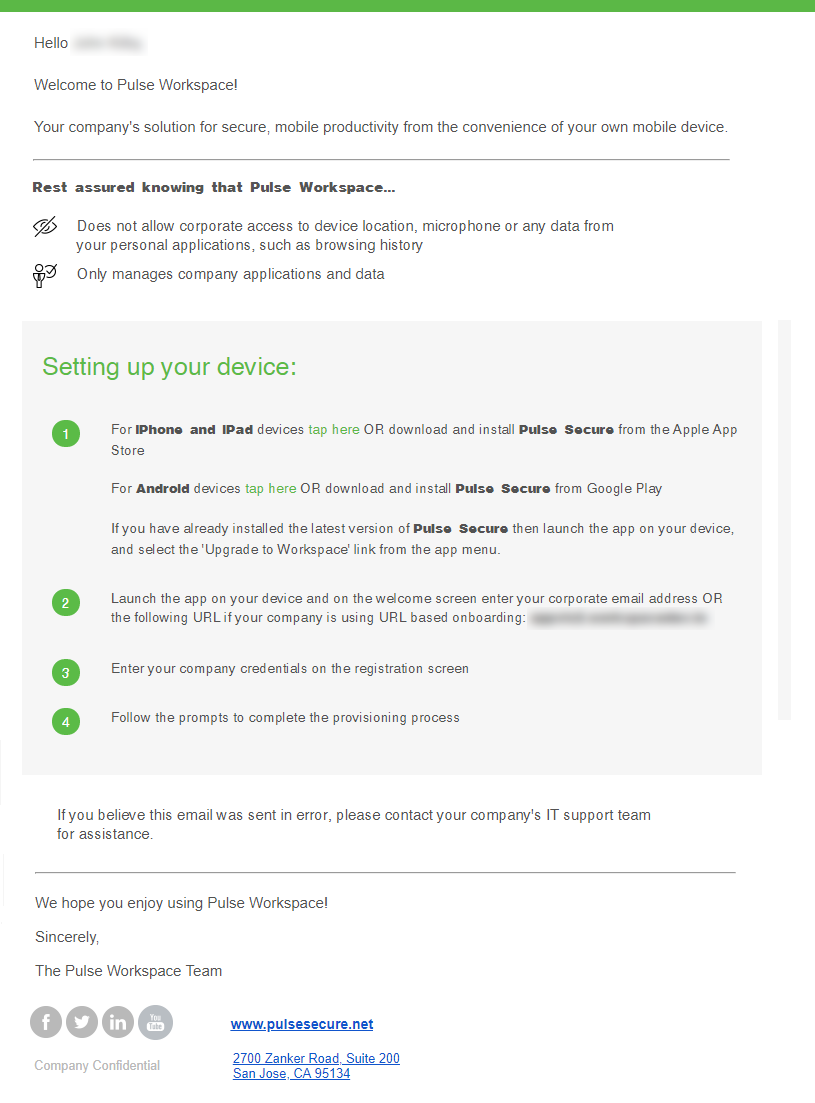
Task: Open 2700 Zanker Road address link
Action: coord(316,1058)
